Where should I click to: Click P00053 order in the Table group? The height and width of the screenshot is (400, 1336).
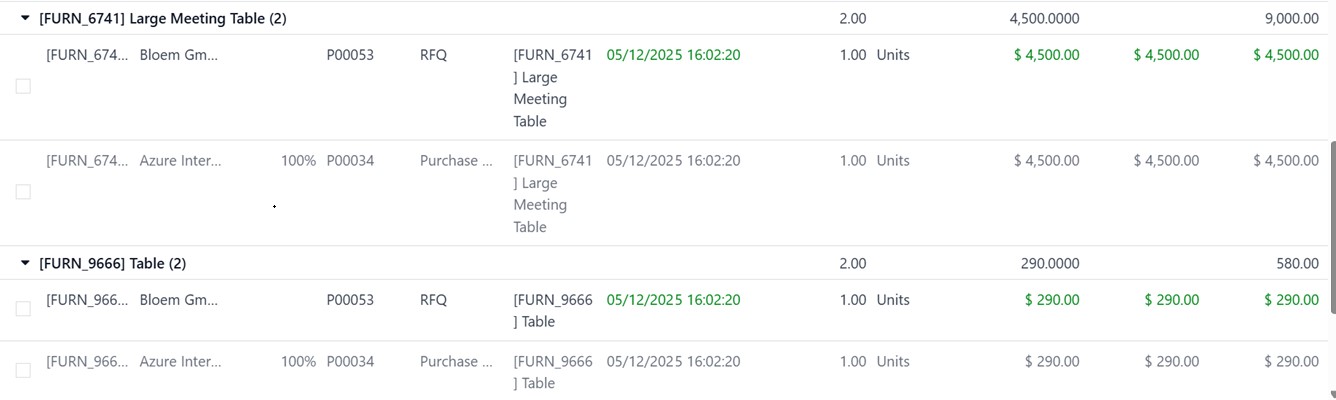pos(350,300)
